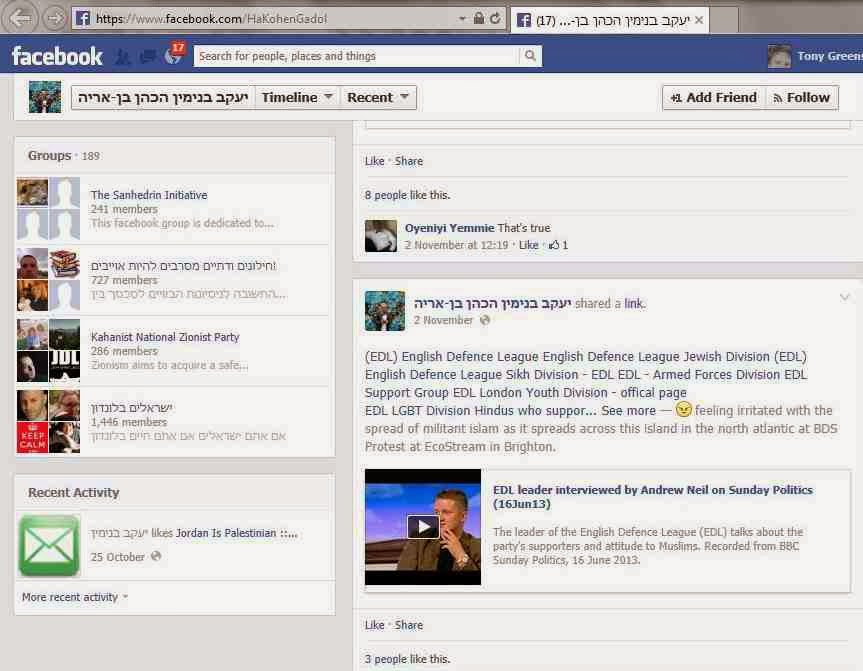Open the Tony Green profile name link

(829, 56)
